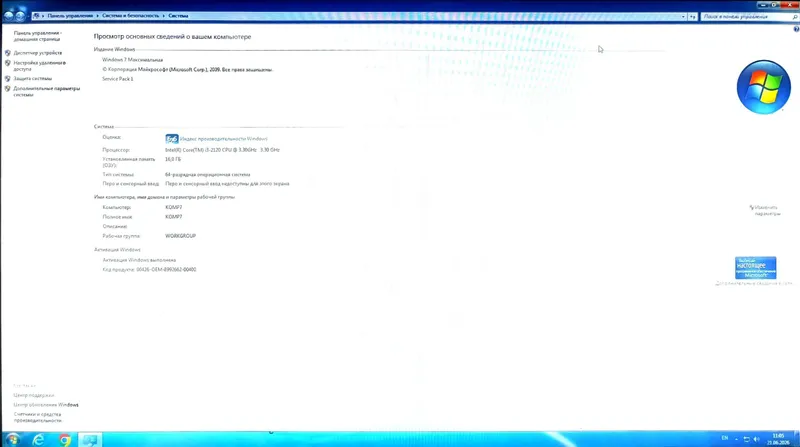Expand the address bar history dropdown arrow

click(x=683, y=17)
